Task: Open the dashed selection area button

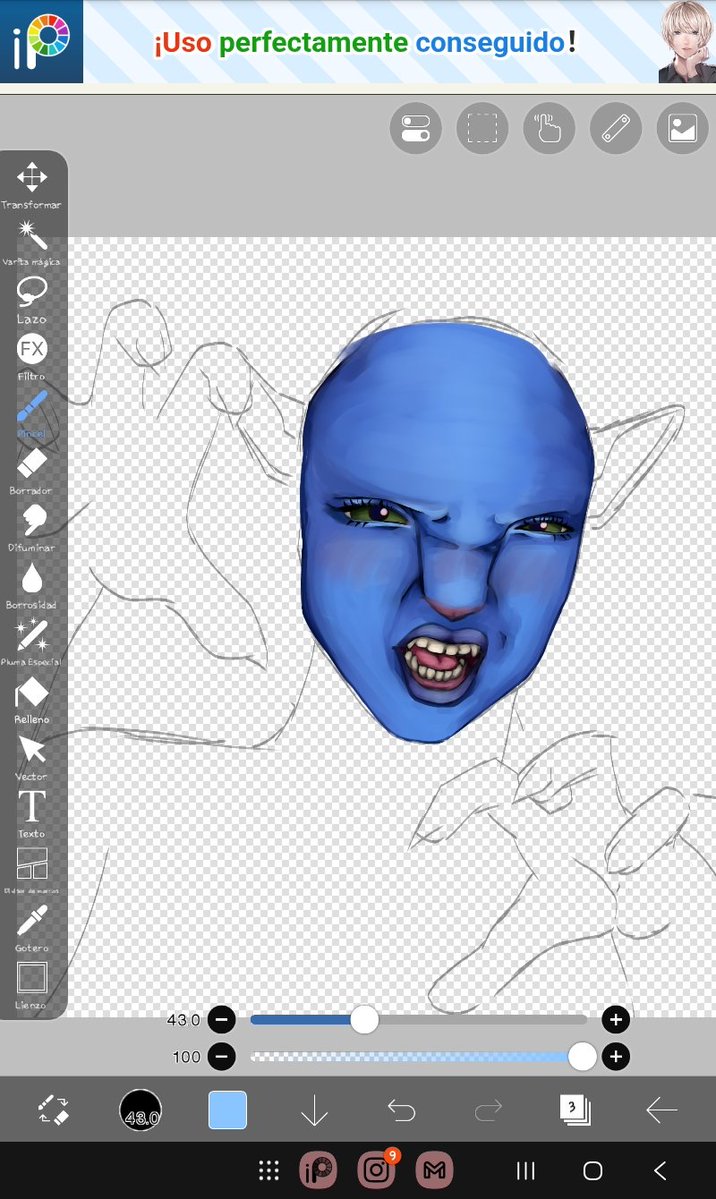Action: click(482, 128)
